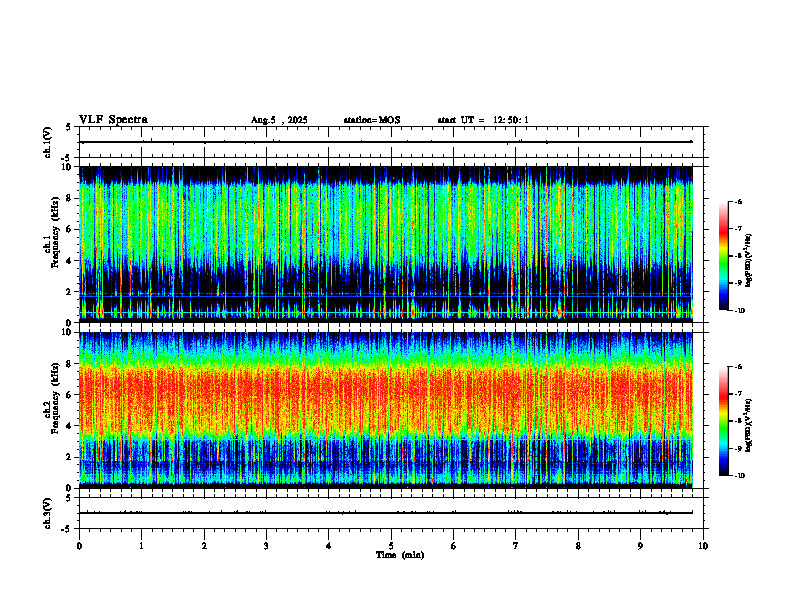Click the "Time (min)" x-axis label
This screenshot has height=612, width=792.
click(x=400, y=555)
